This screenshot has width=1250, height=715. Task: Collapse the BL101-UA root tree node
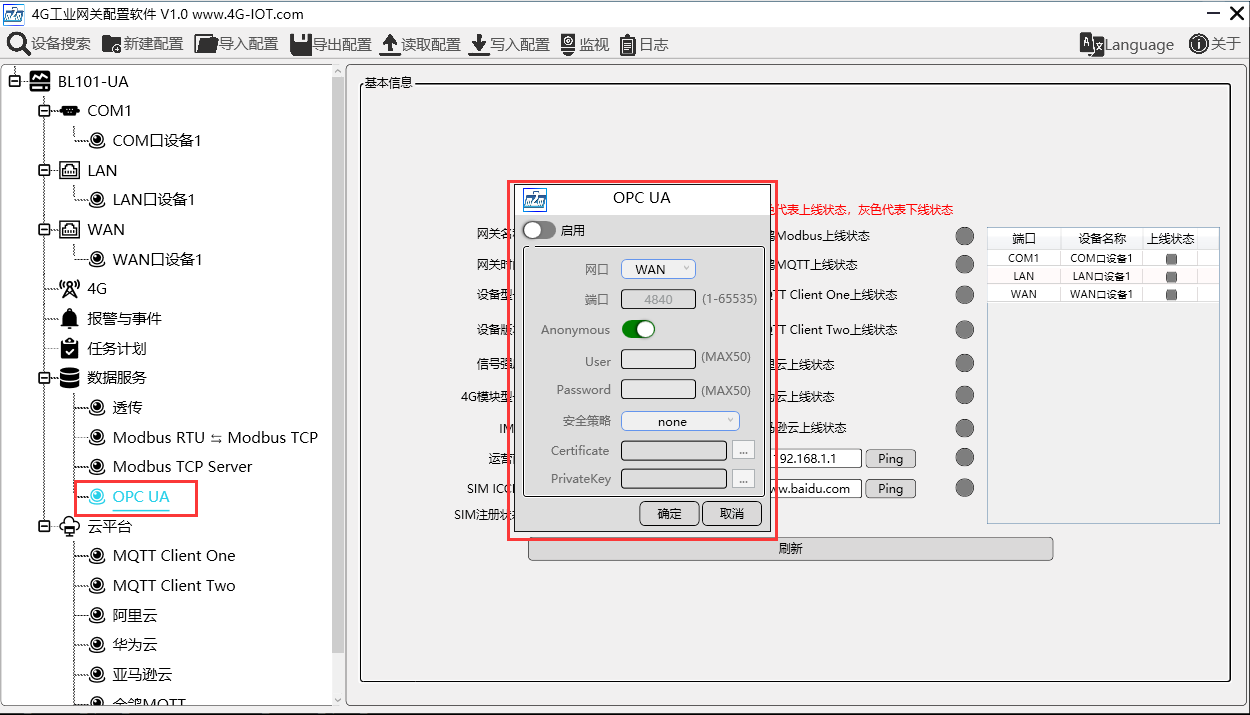pyautogui.click(x=14, y=81)
